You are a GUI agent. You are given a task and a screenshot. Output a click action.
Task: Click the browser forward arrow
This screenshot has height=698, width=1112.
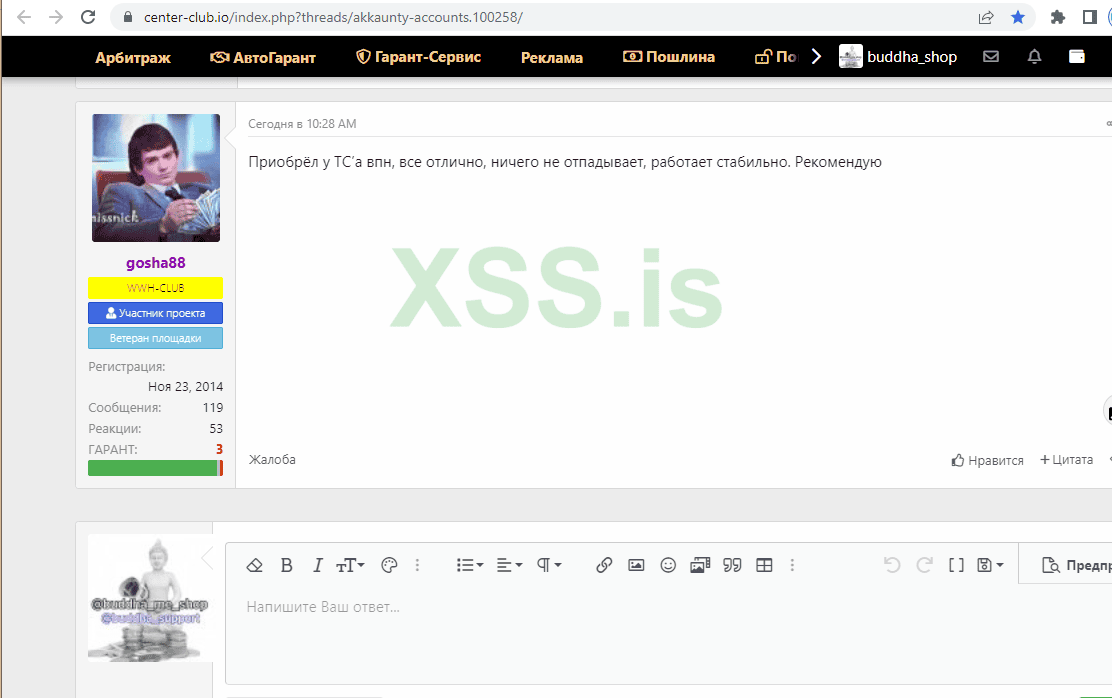click(56, 17)
